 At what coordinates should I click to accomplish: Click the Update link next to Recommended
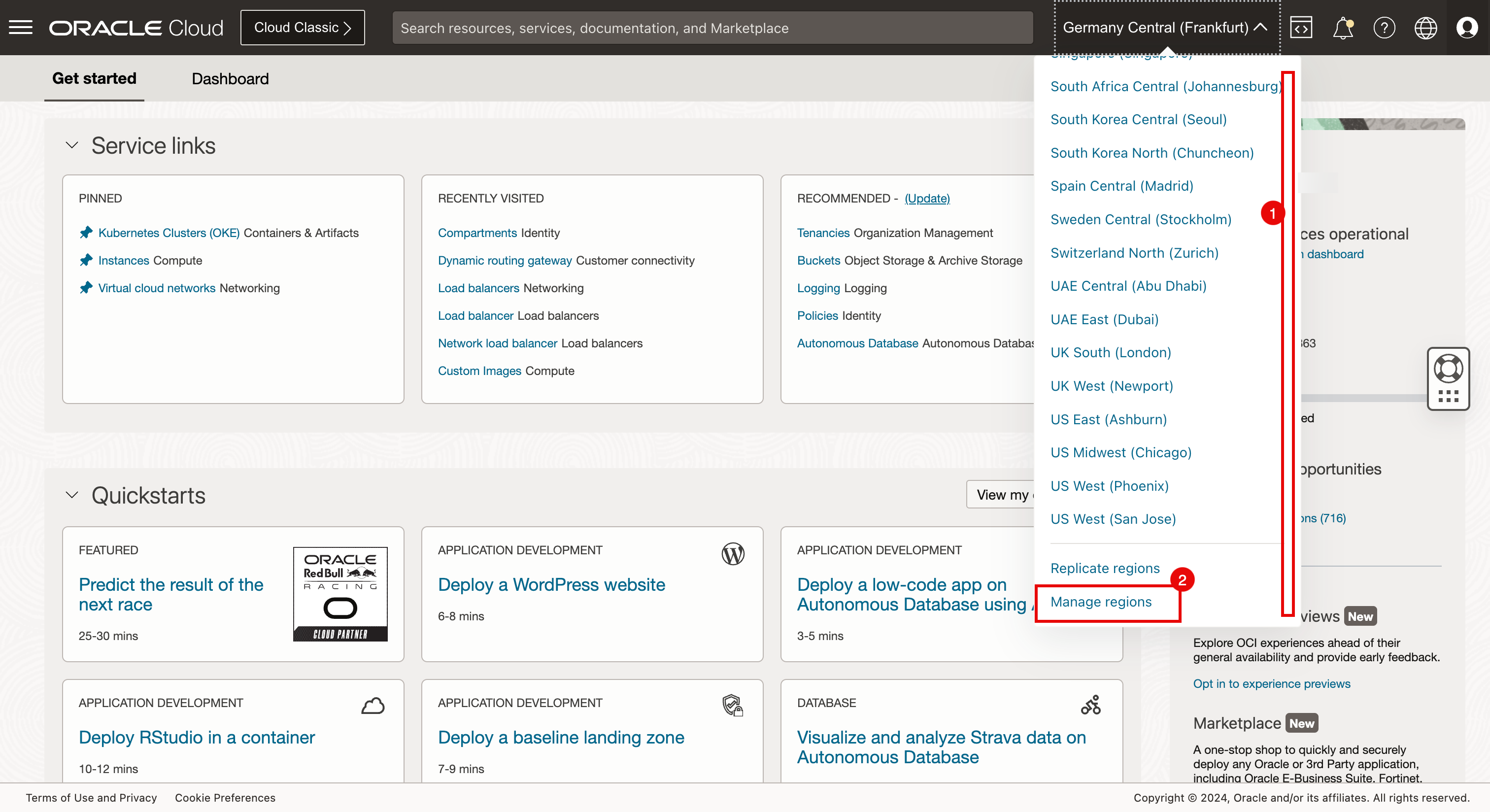927,199
